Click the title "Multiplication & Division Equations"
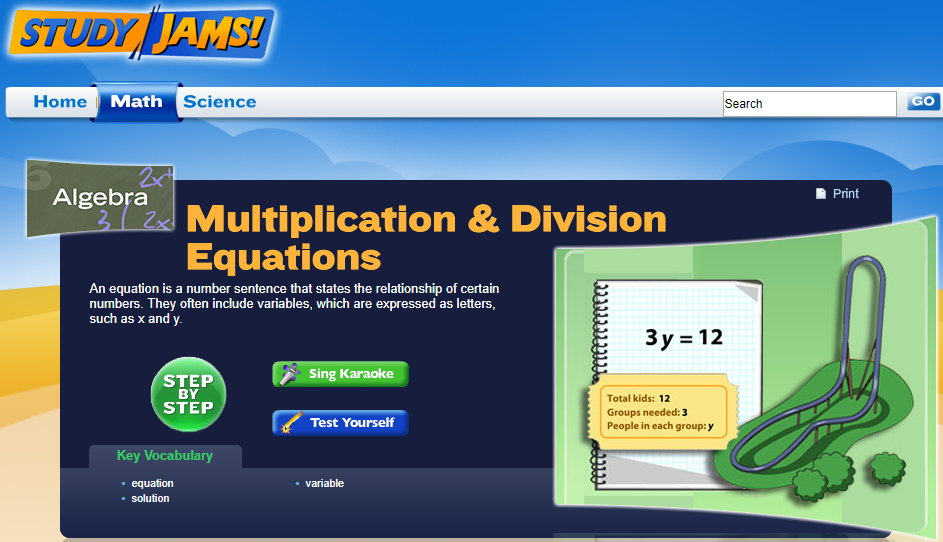Screen dimensions: 943x542 click(426, 238)
